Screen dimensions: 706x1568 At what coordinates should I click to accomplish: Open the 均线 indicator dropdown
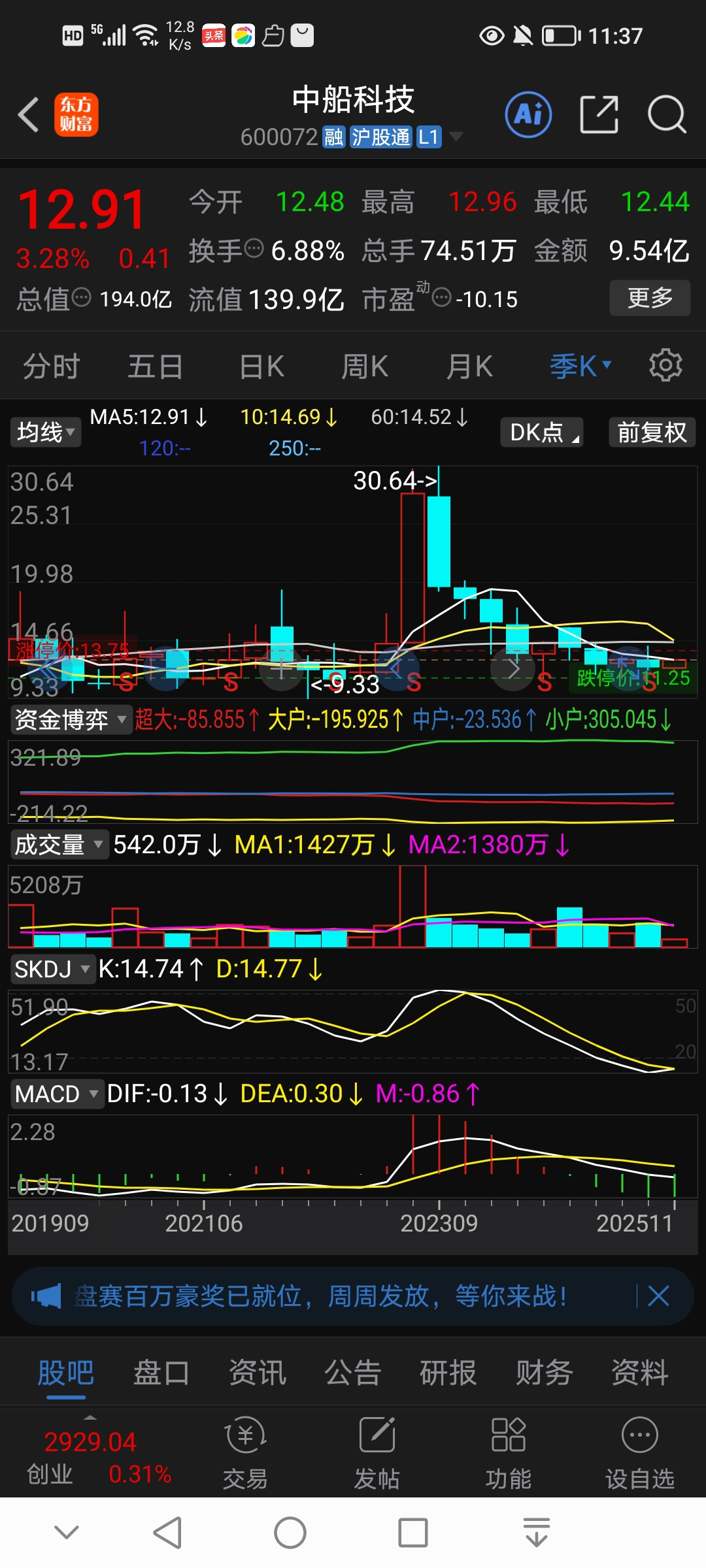45,432
